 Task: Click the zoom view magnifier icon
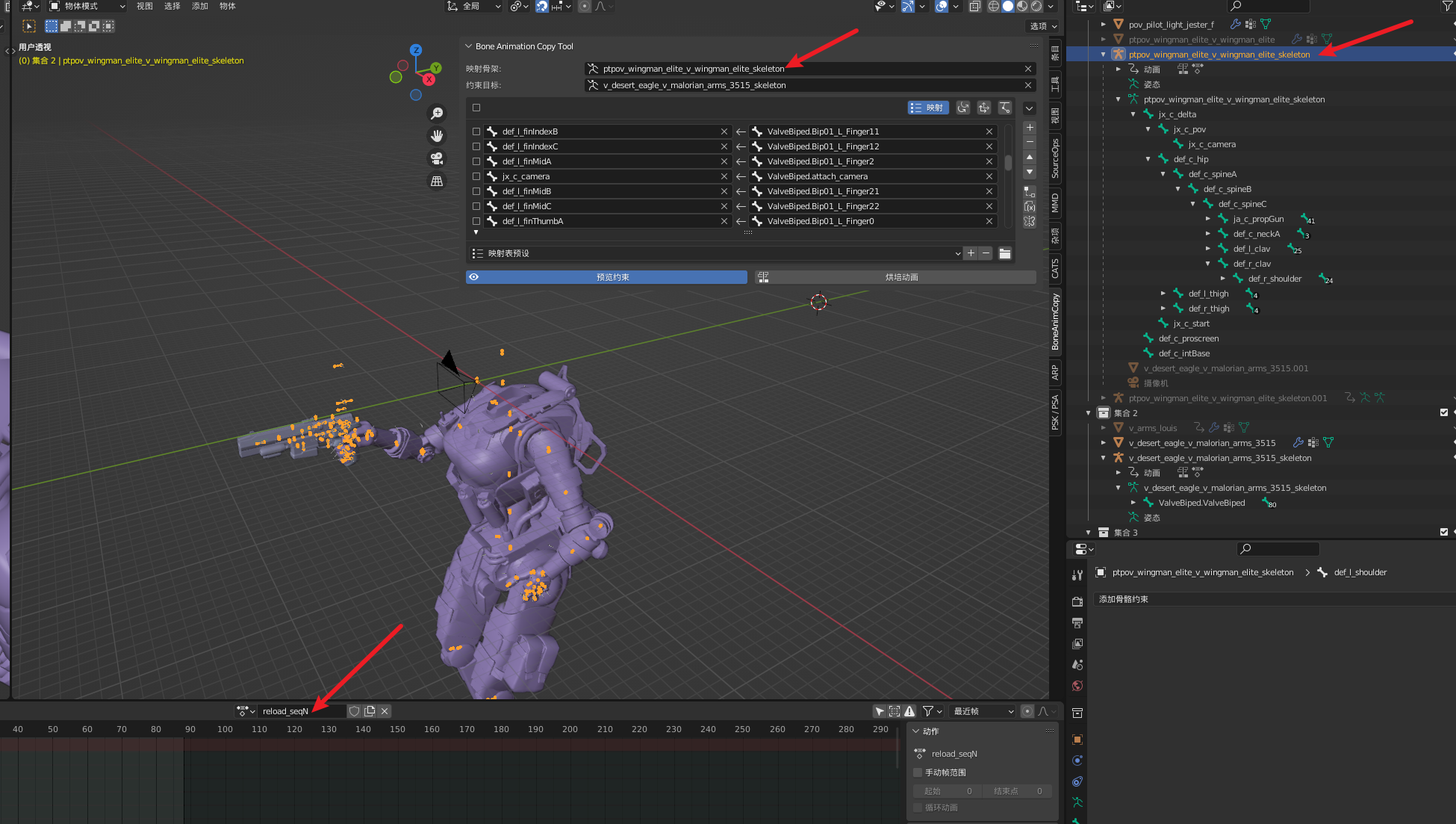(437, 114)
